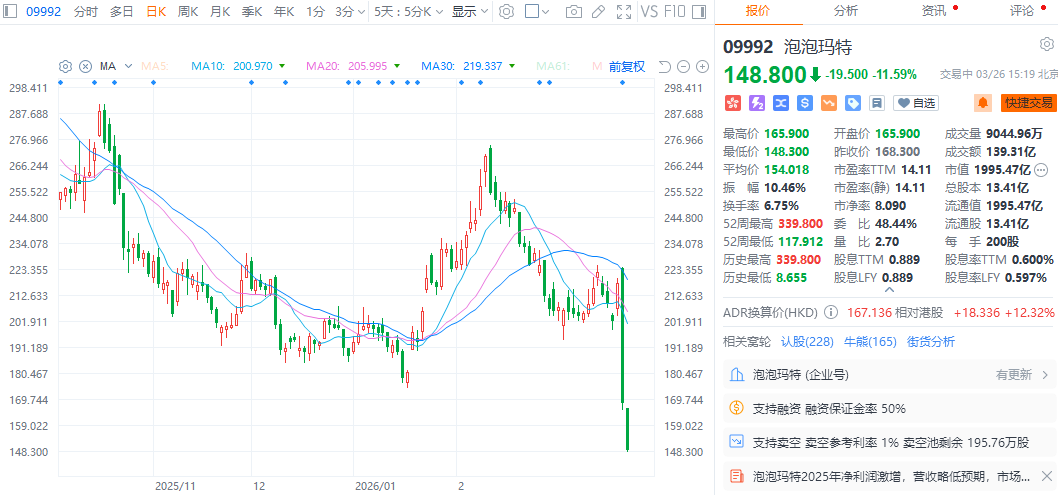1058x495 pixels.
Task: Toggle the left sidebar panel icon
Action: (11, 11)
